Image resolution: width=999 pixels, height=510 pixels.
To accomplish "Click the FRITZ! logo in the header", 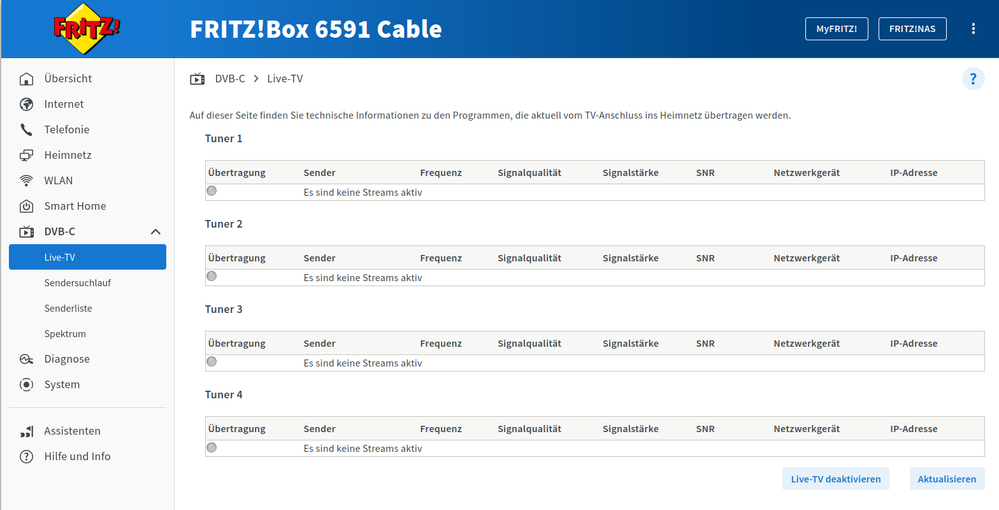I will pos(87,29).
